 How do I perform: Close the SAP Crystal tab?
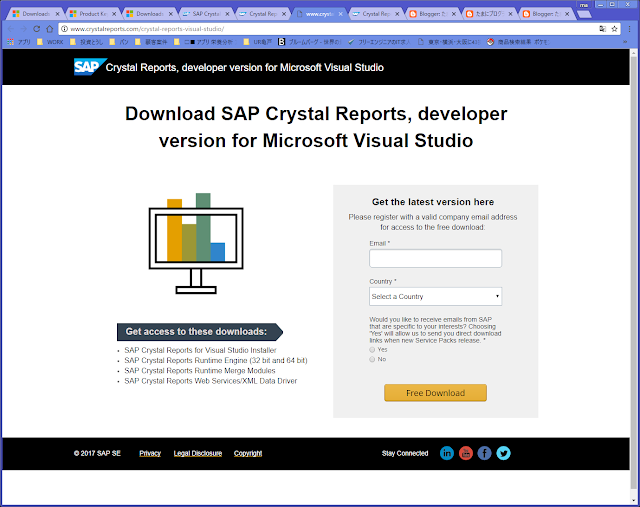click(x=227, y=14)
